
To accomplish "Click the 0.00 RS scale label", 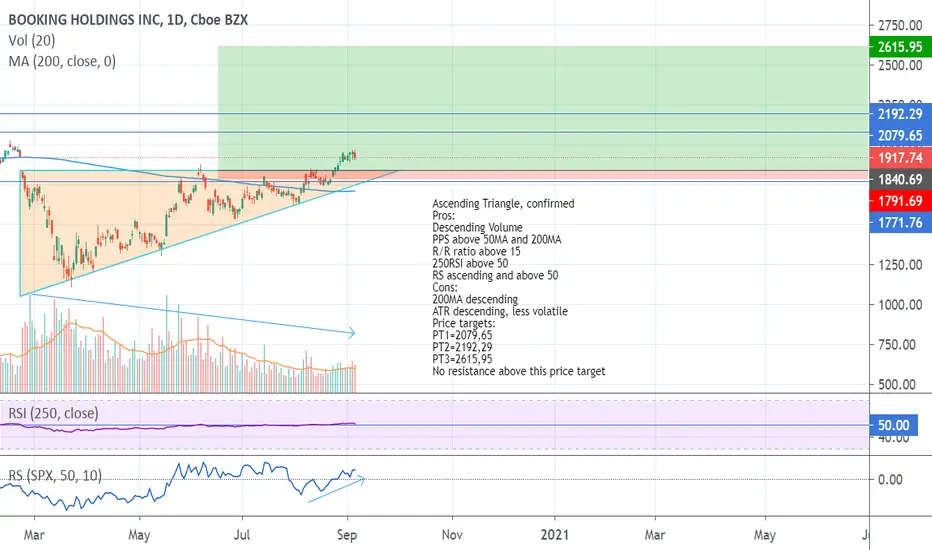I will 890,479.
